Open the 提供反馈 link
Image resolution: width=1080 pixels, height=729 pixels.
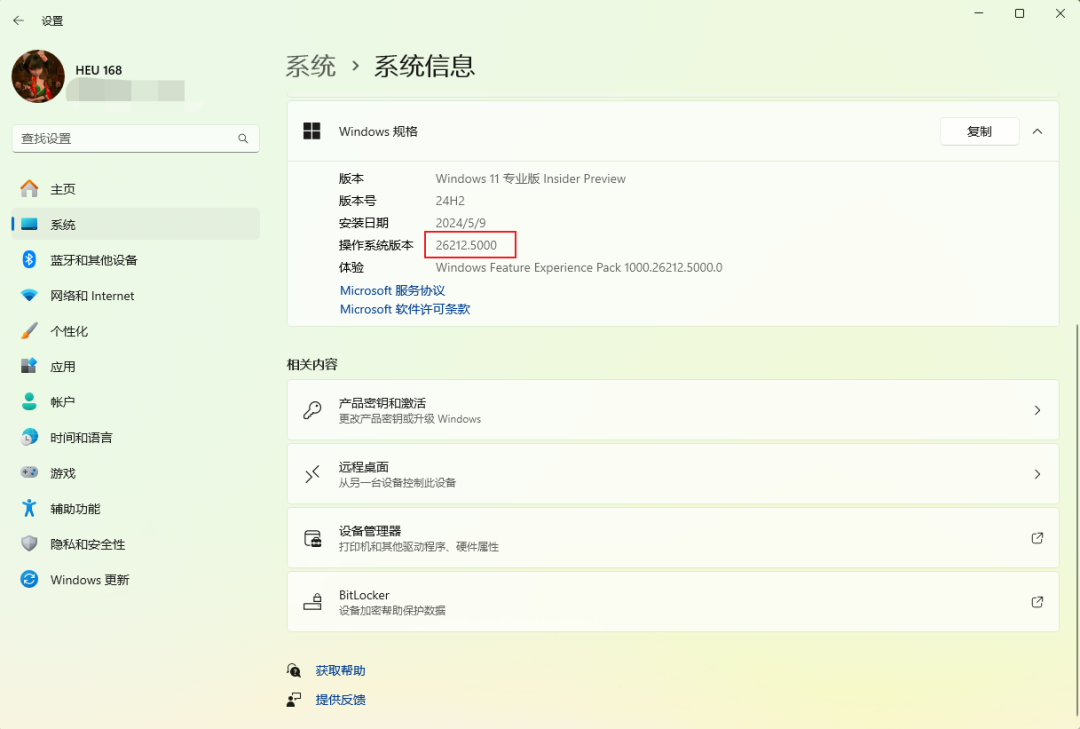pyautogui.click(x=340, y=700)
